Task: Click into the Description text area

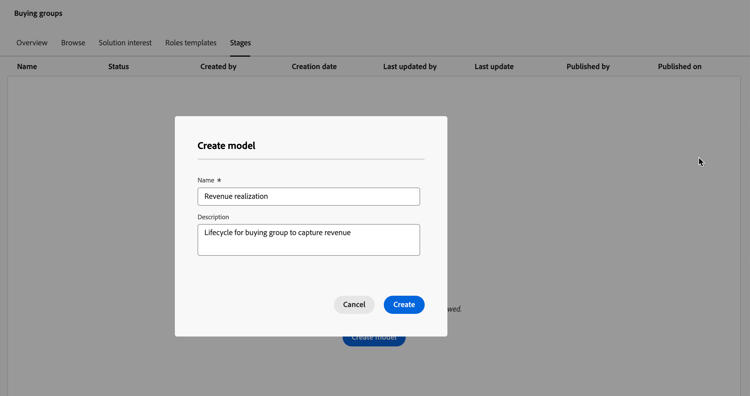Action: click(309, 240)
